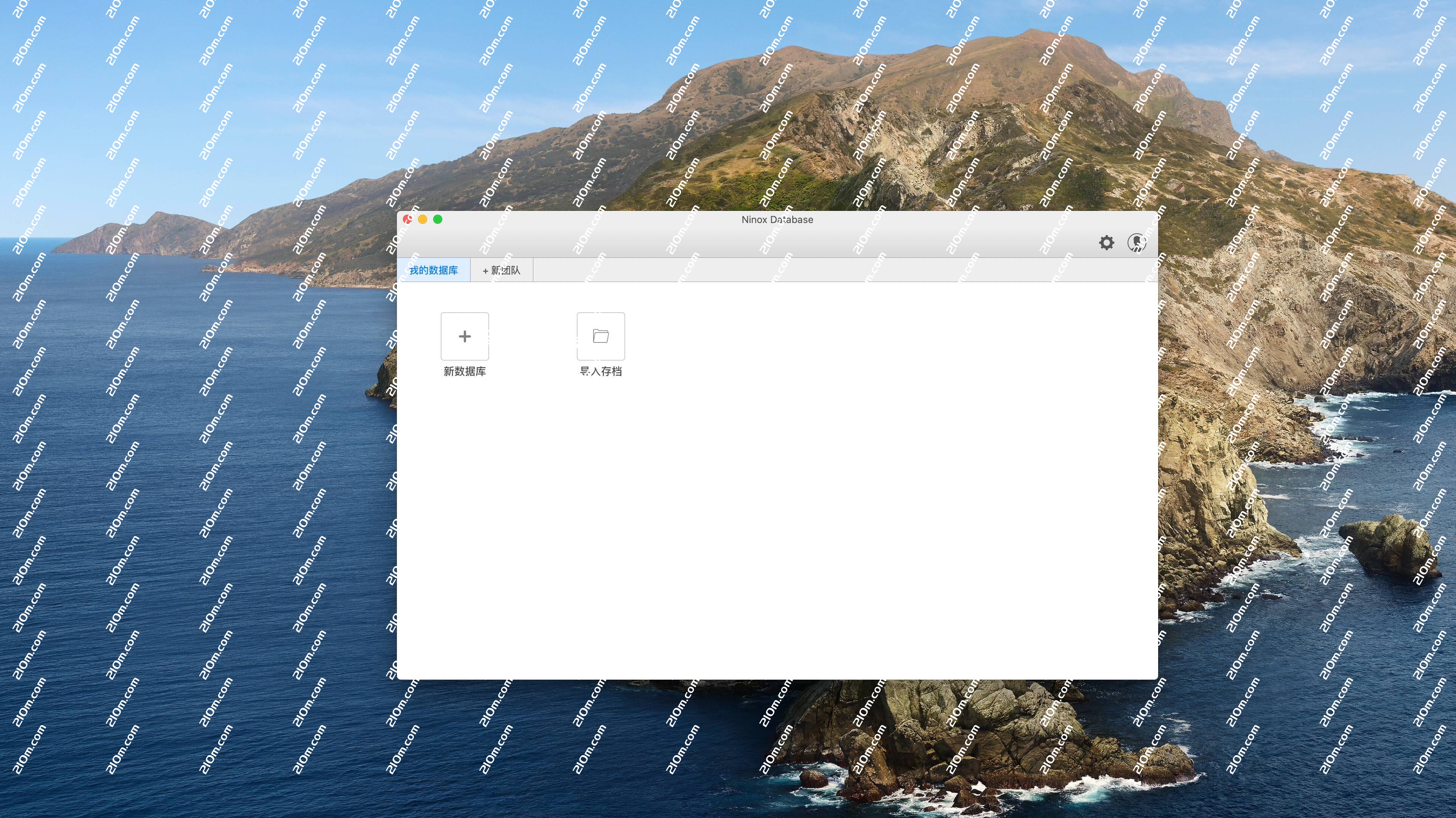Image resolution: width=1456 pixels, height=818 pixels.
Task: Close the Ninox Database window
Action: pyautogui.click(x=407, y=219)
